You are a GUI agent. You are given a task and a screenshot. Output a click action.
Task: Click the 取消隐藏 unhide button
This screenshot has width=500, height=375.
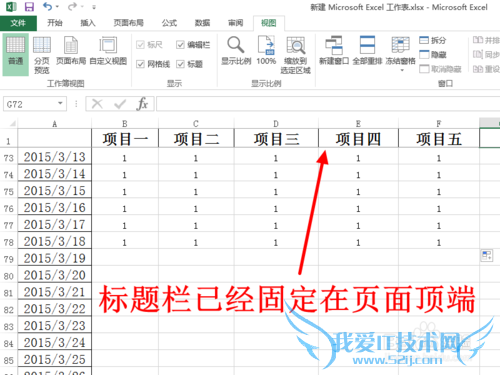pos(440,69)
